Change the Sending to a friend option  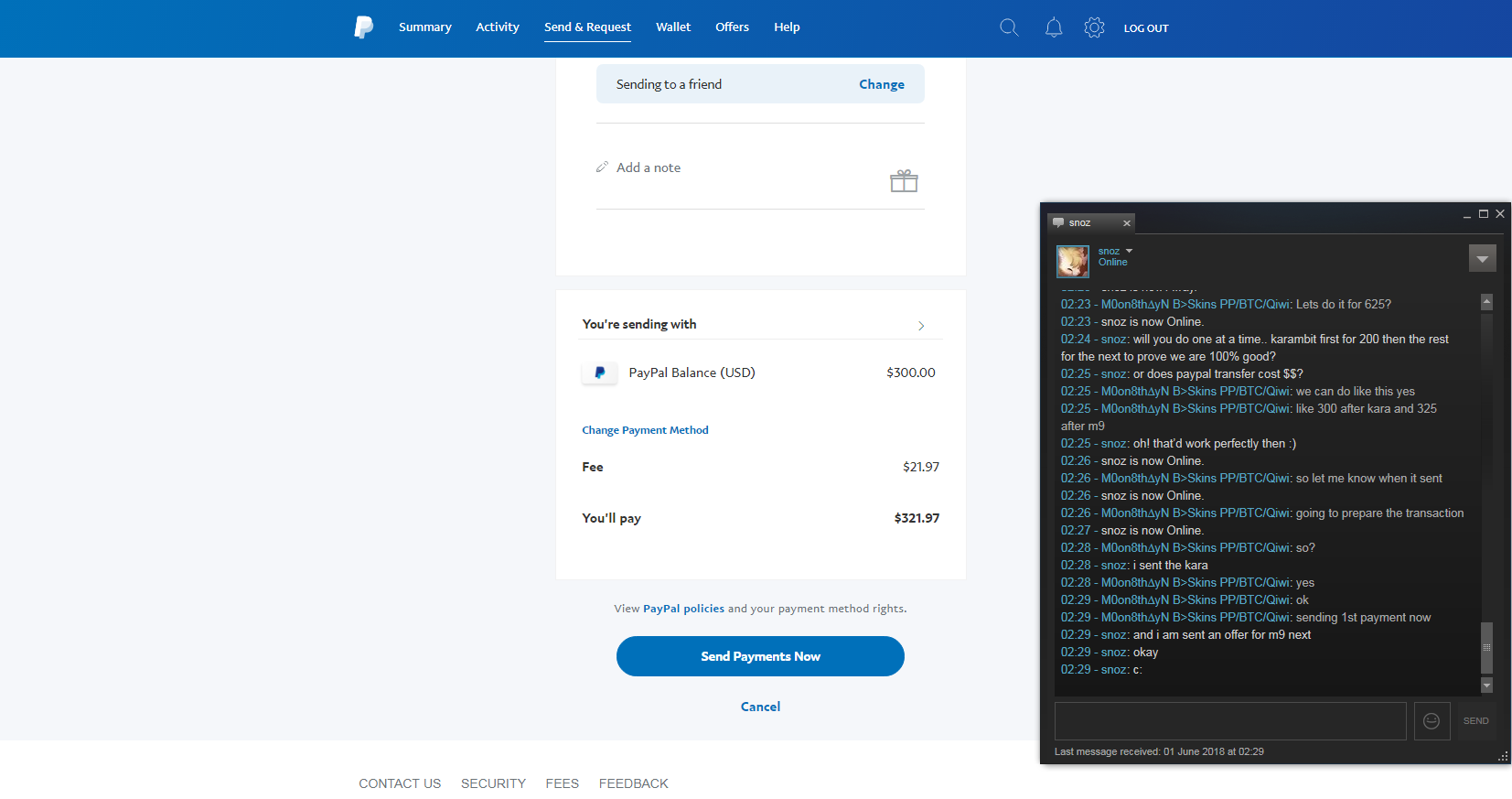(x=882, y=84)
